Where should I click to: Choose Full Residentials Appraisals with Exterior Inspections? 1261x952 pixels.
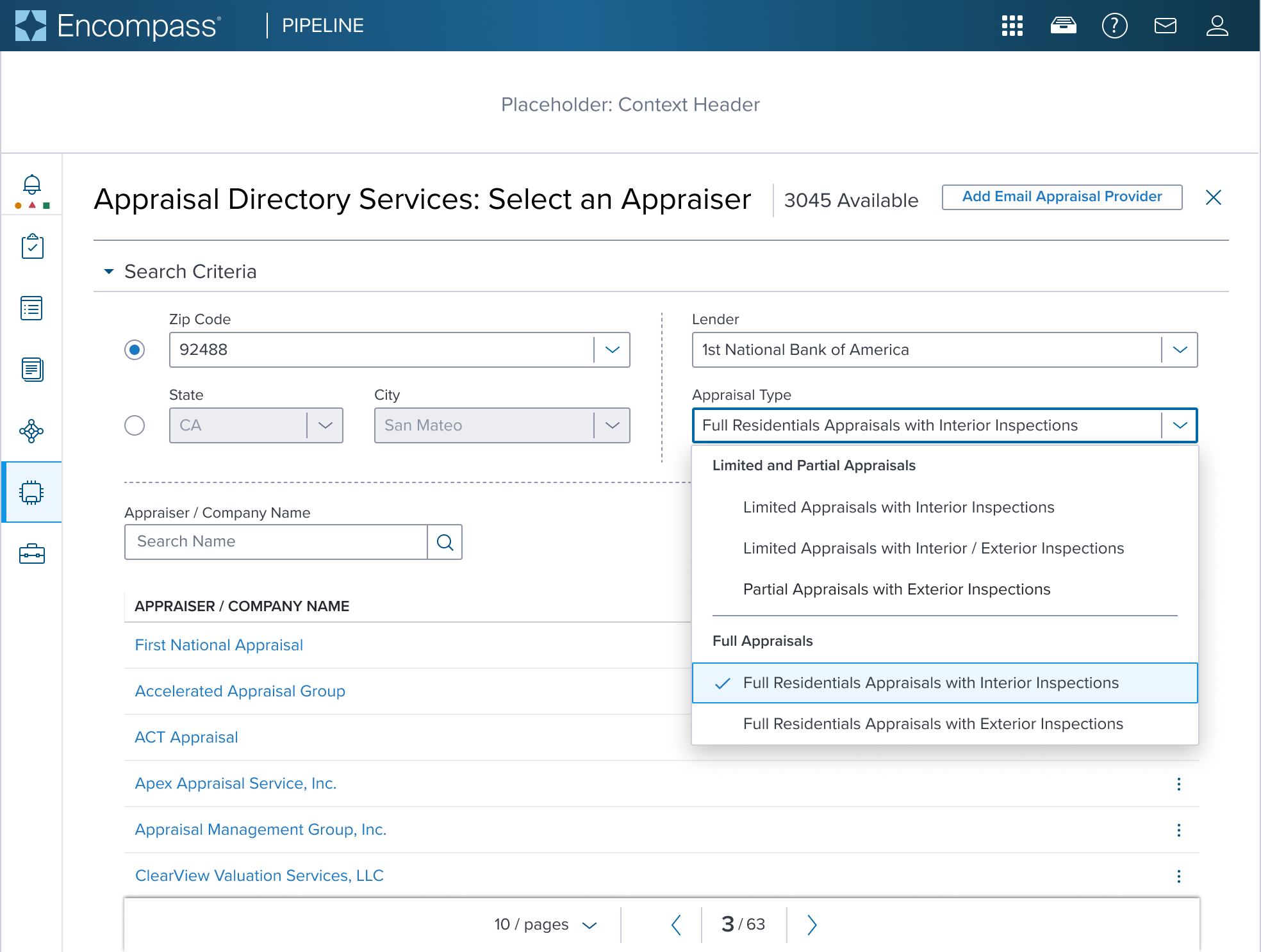tap(932, 724)
